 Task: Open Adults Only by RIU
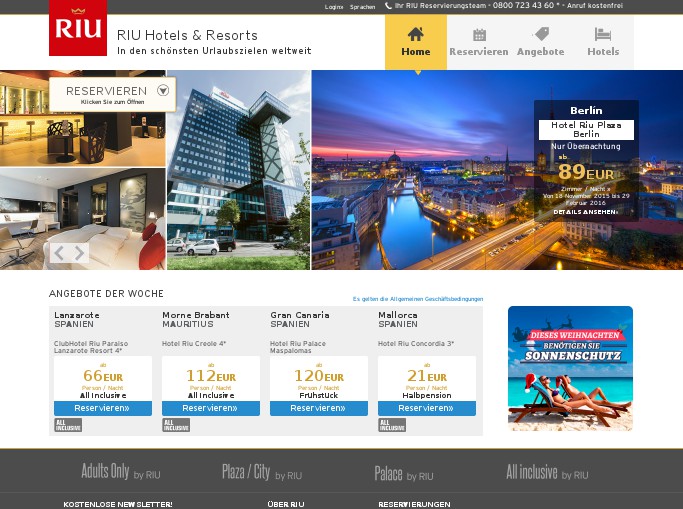tap(121, 472)
